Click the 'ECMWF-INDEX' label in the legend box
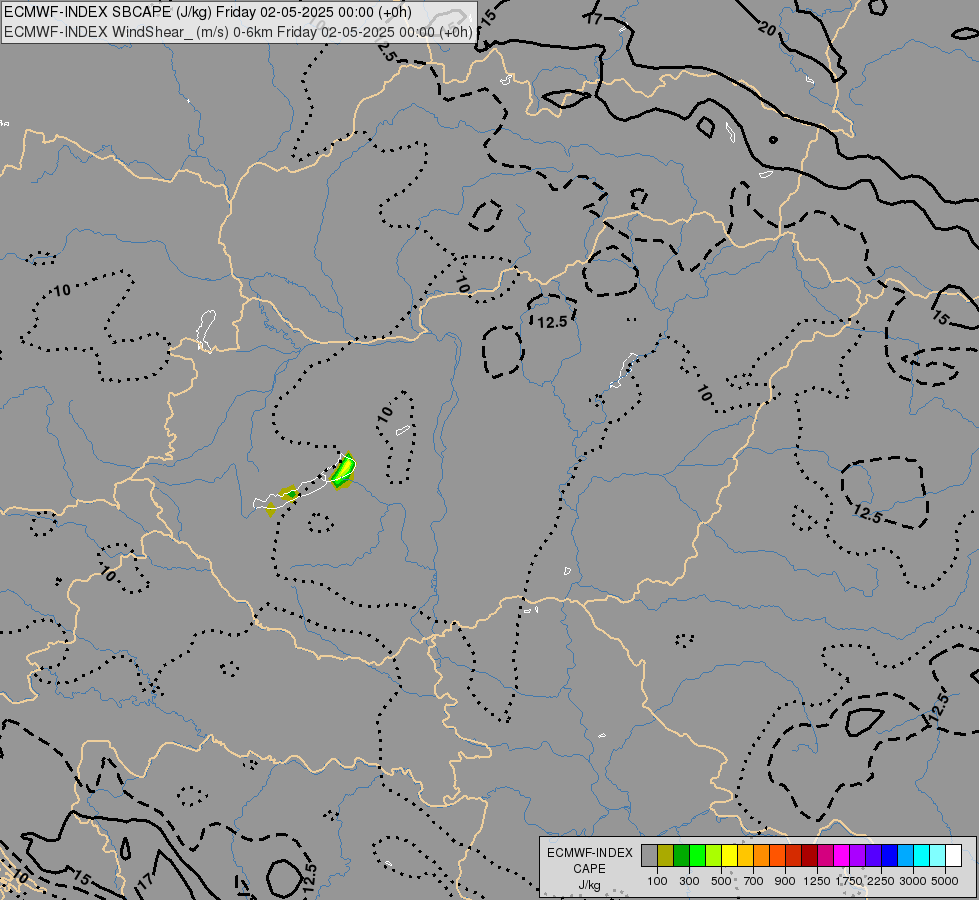 click(589, 853)
